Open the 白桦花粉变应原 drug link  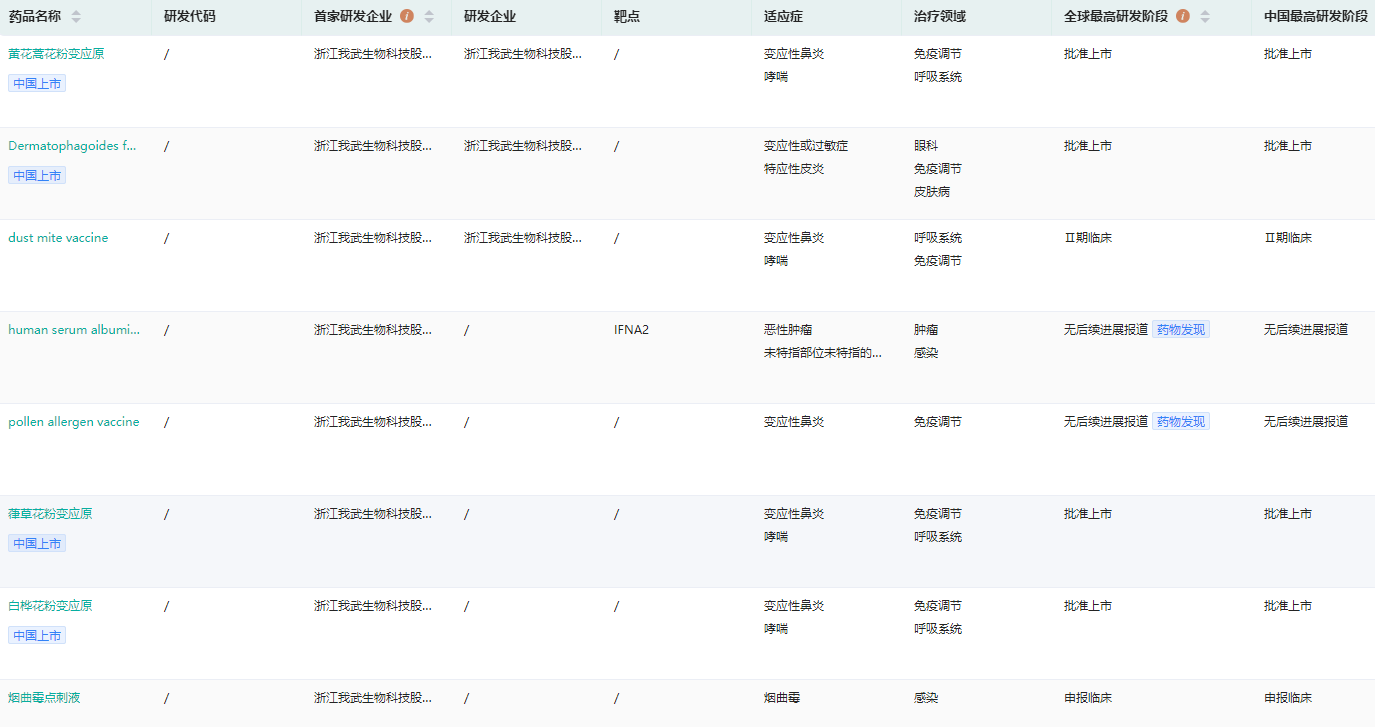[50, 606]
